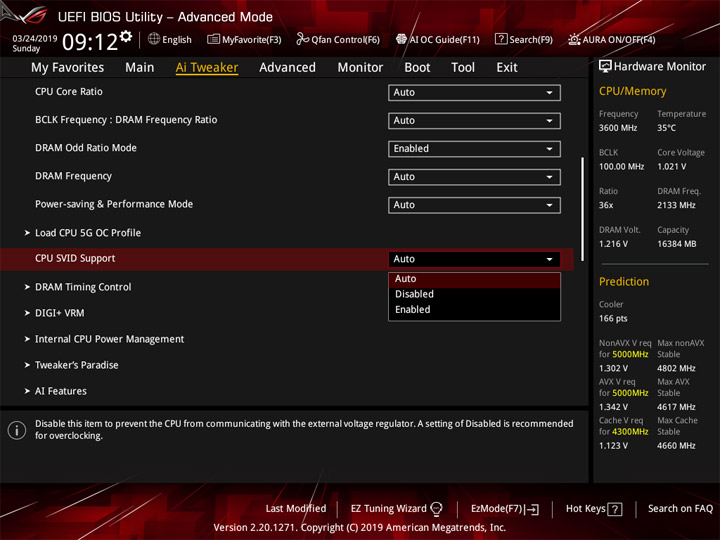Open the DRAM Frequency dropdown

pyautogui.click(x=474, y=177)
